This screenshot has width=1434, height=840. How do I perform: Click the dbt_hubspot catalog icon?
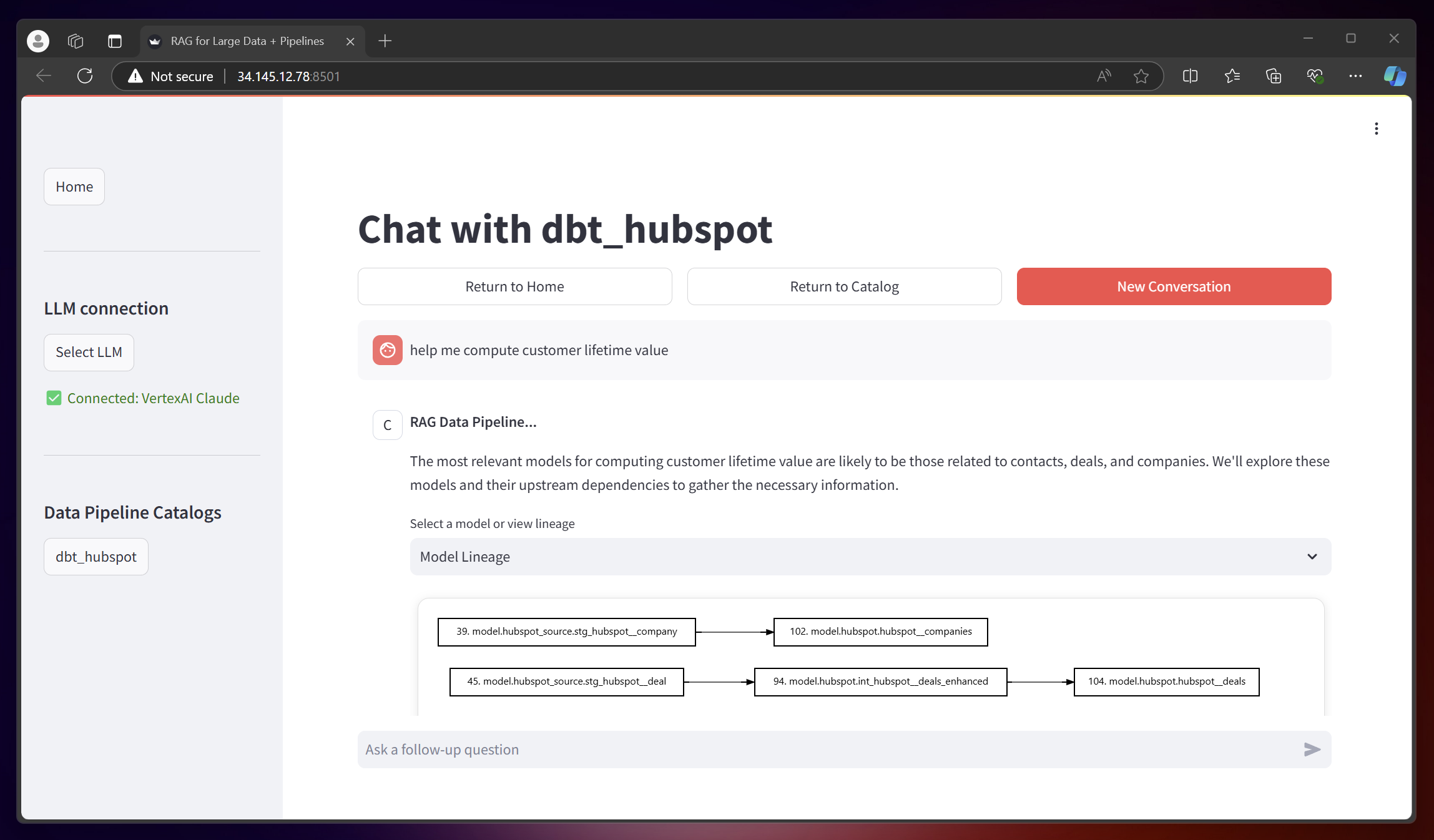97,556
